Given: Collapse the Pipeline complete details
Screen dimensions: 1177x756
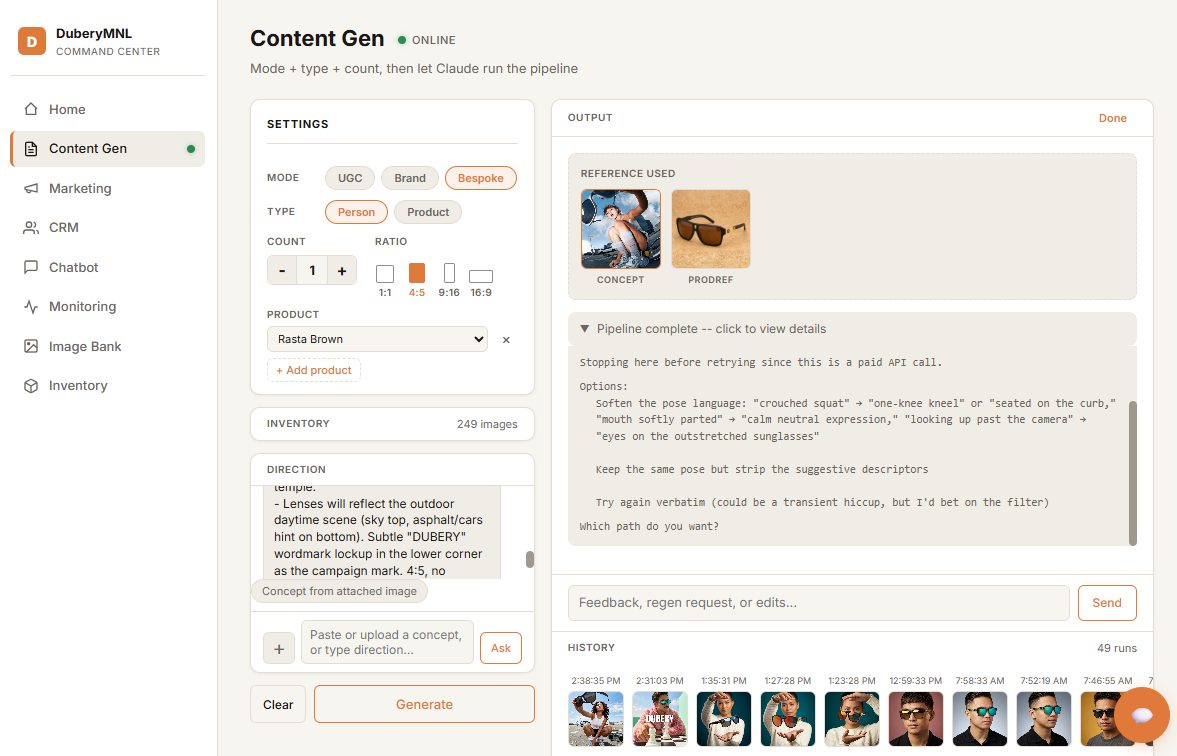Looking at the screenshot, I should (x=585, y=329).
